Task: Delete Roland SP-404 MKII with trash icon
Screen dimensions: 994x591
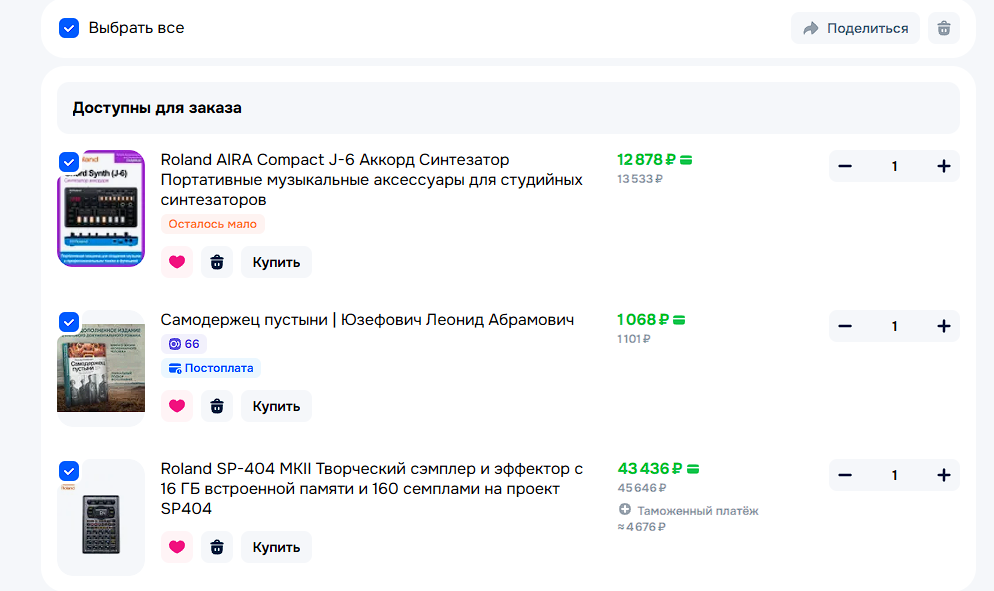Action: tap(217, 547)
